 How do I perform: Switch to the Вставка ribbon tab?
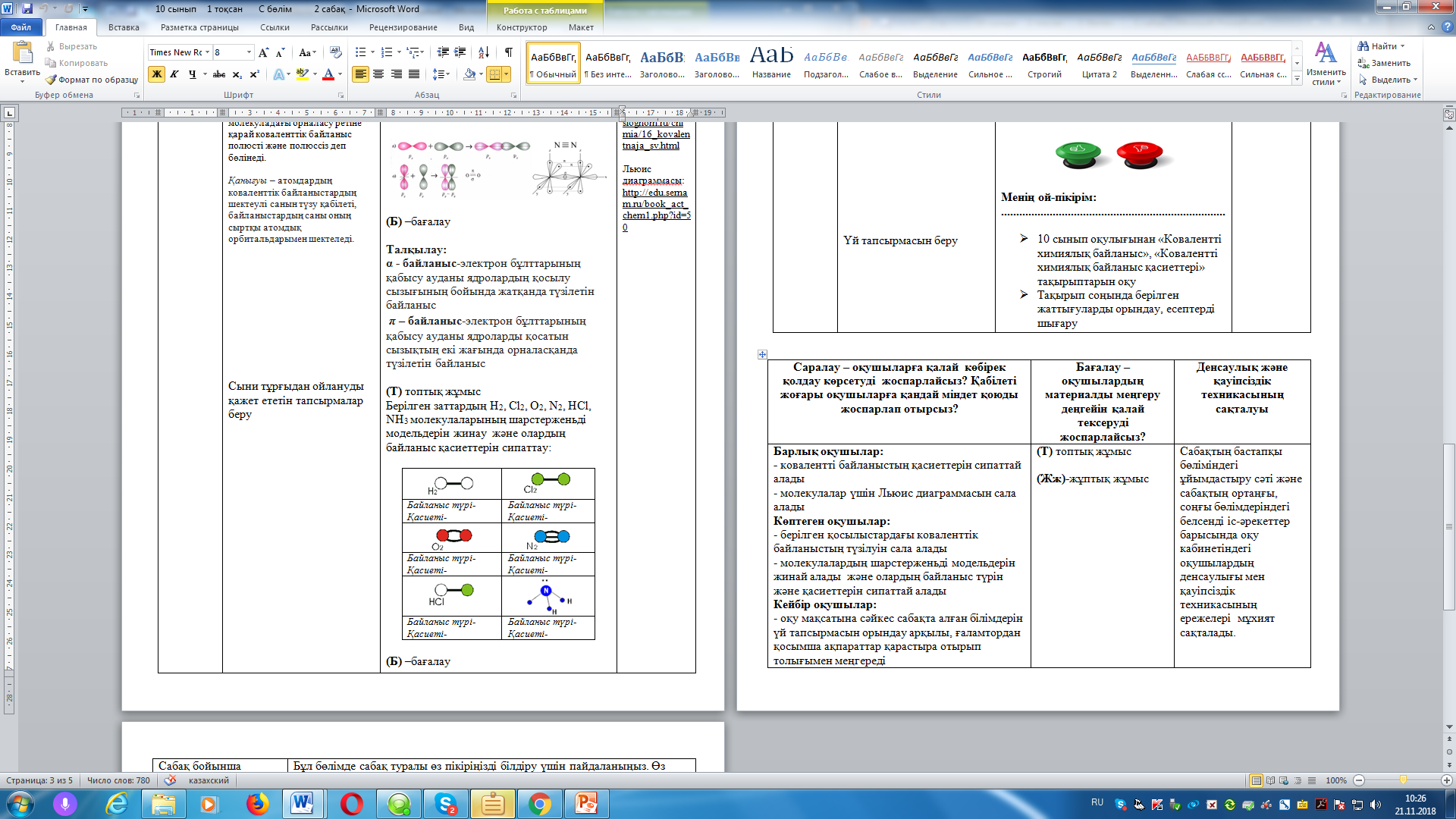pyautogui.click(x=124, y=27)
